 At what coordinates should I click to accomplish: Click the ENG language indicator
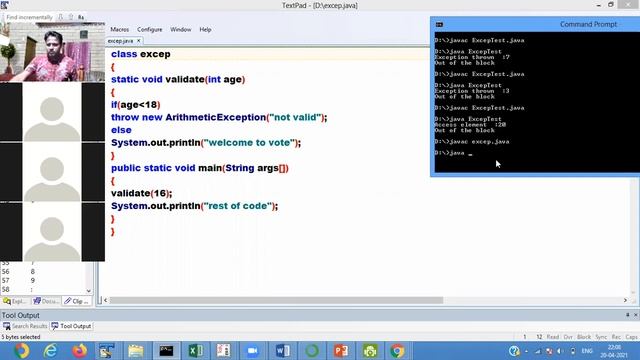(587, 351)
